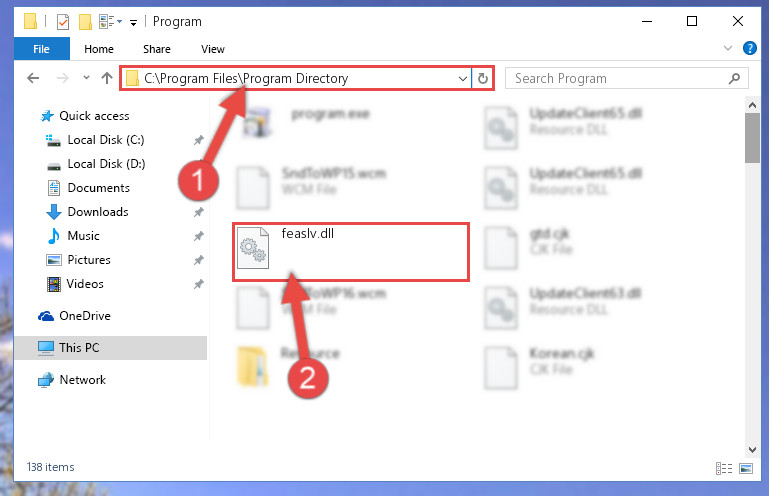
Task: Open the File menu
Action: [x=42, y=49]
